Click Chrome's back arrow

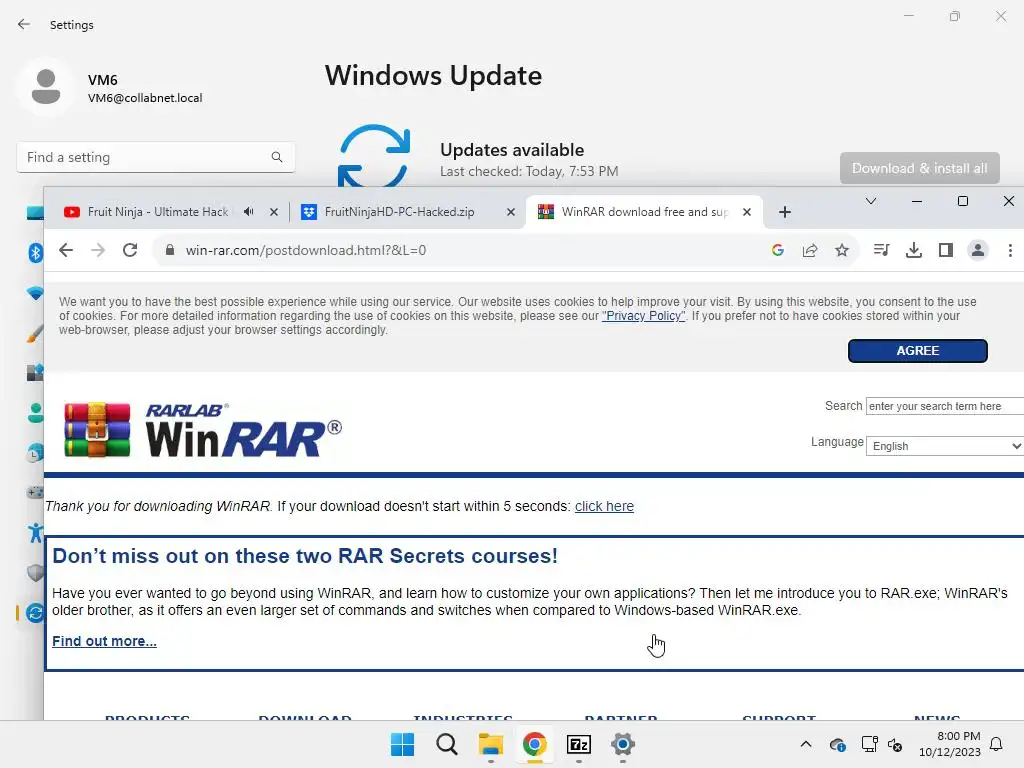pos(66,250)
